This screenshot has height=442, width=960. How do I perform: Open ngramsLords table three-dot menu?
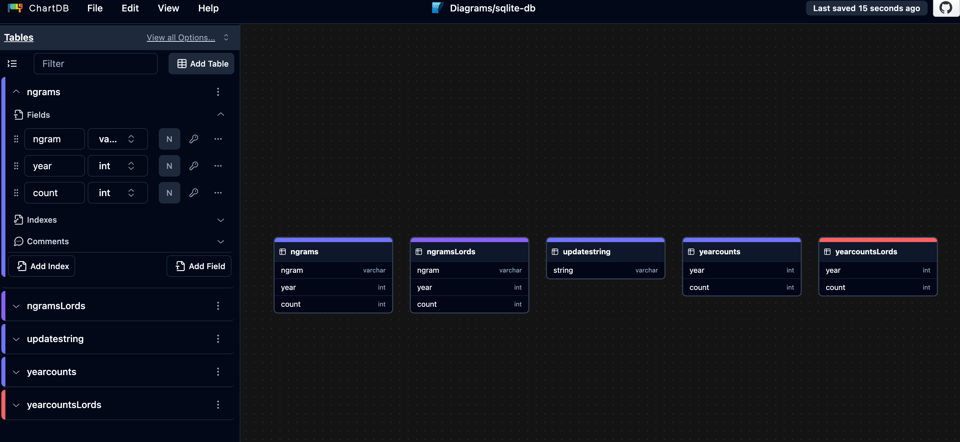[x=218, y=305]
